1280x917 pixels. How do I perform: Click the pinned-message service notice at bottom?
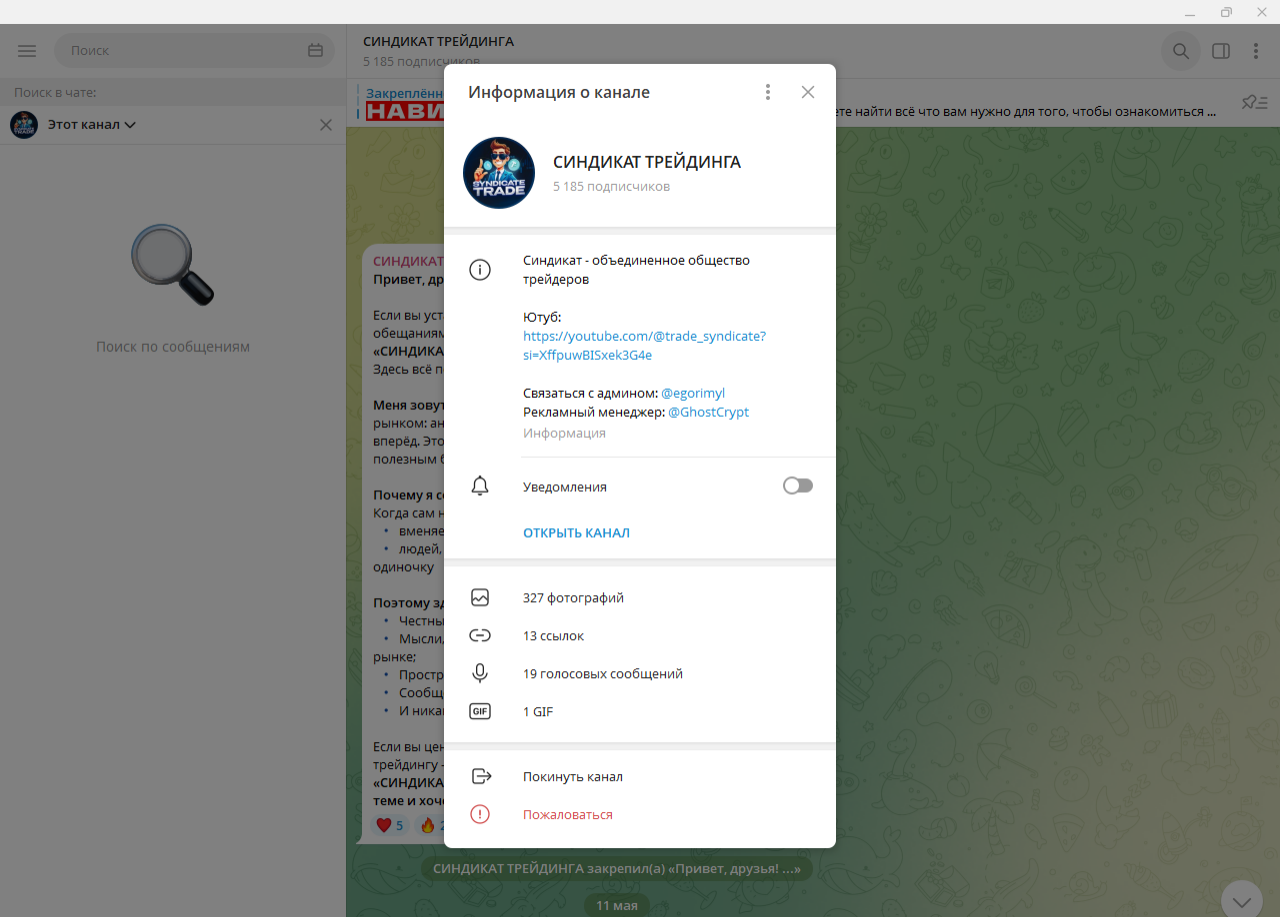(617, 868)
